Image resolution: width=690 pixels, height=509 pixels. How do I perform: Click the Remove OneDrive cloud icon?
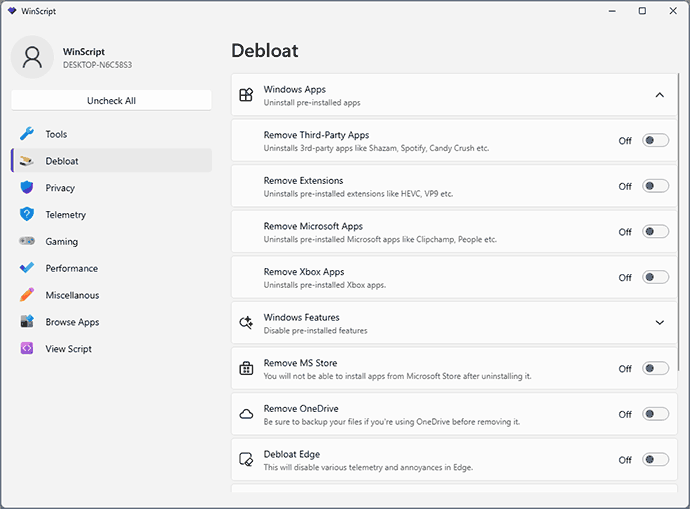point(246,414)
